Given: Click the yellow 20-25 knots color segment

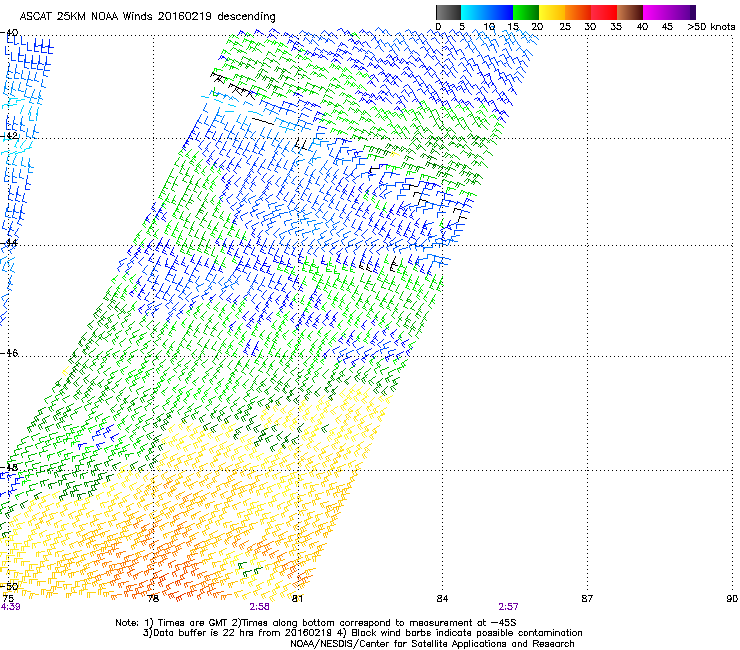Looking at the screenshot, I should [552, 12].
